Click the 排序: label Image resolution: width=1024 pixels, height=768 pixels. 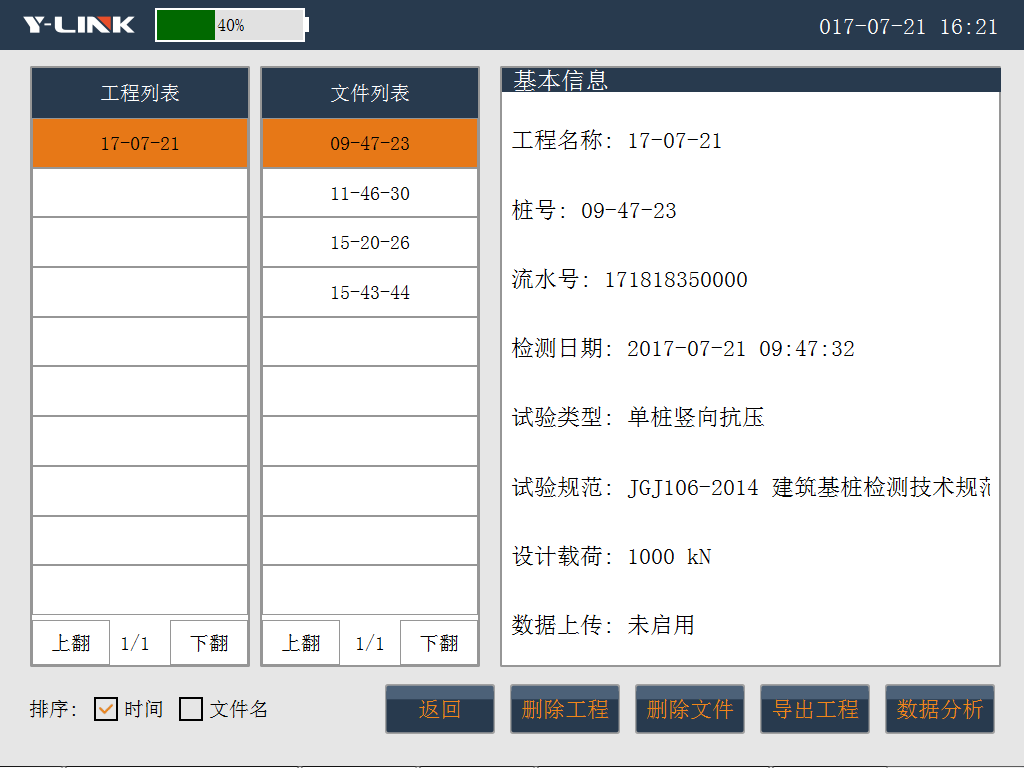pyautogui.click(x=53, y=709)
